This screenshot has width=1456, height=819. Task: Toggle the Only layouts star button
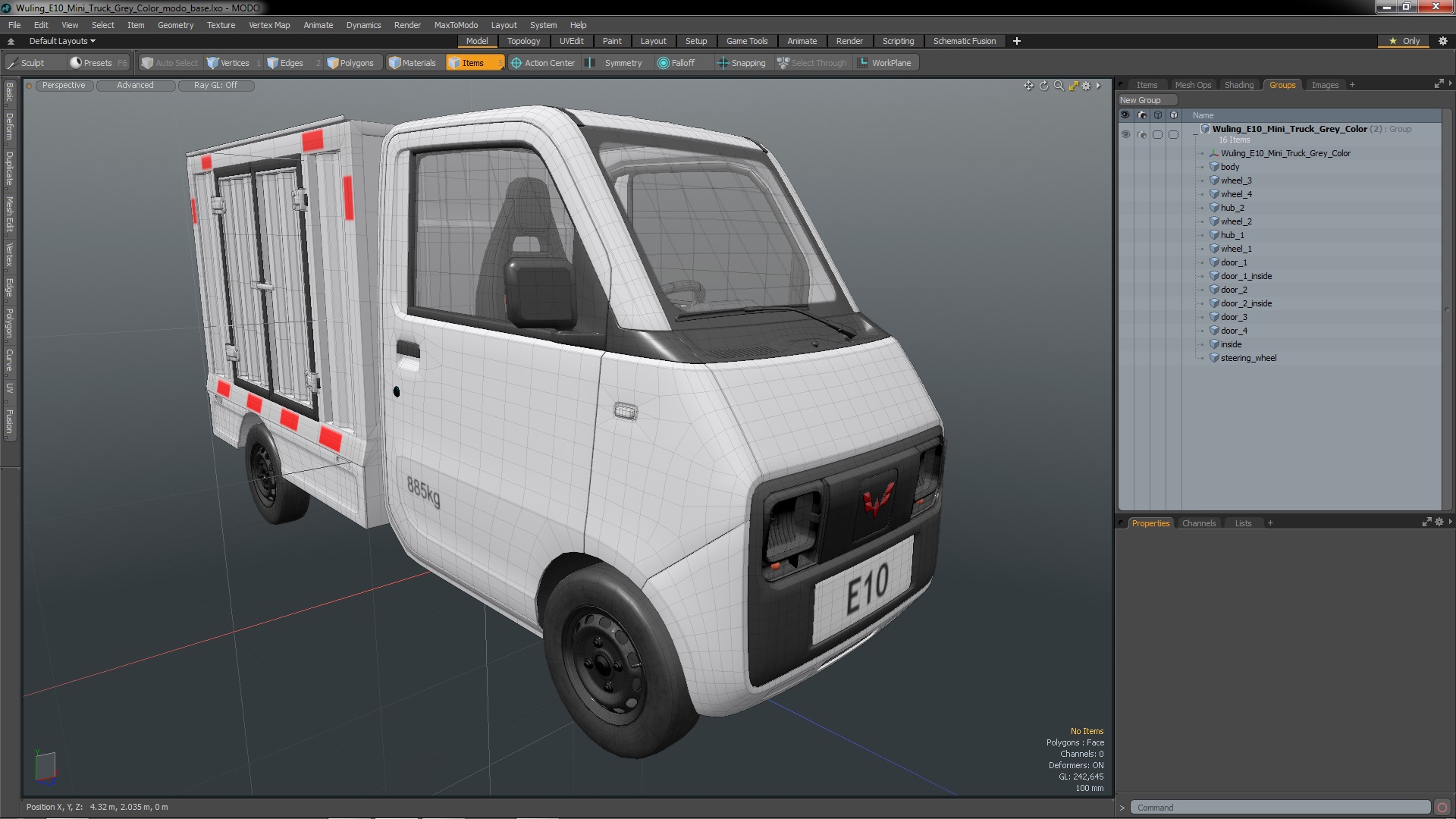(1404, 41)
